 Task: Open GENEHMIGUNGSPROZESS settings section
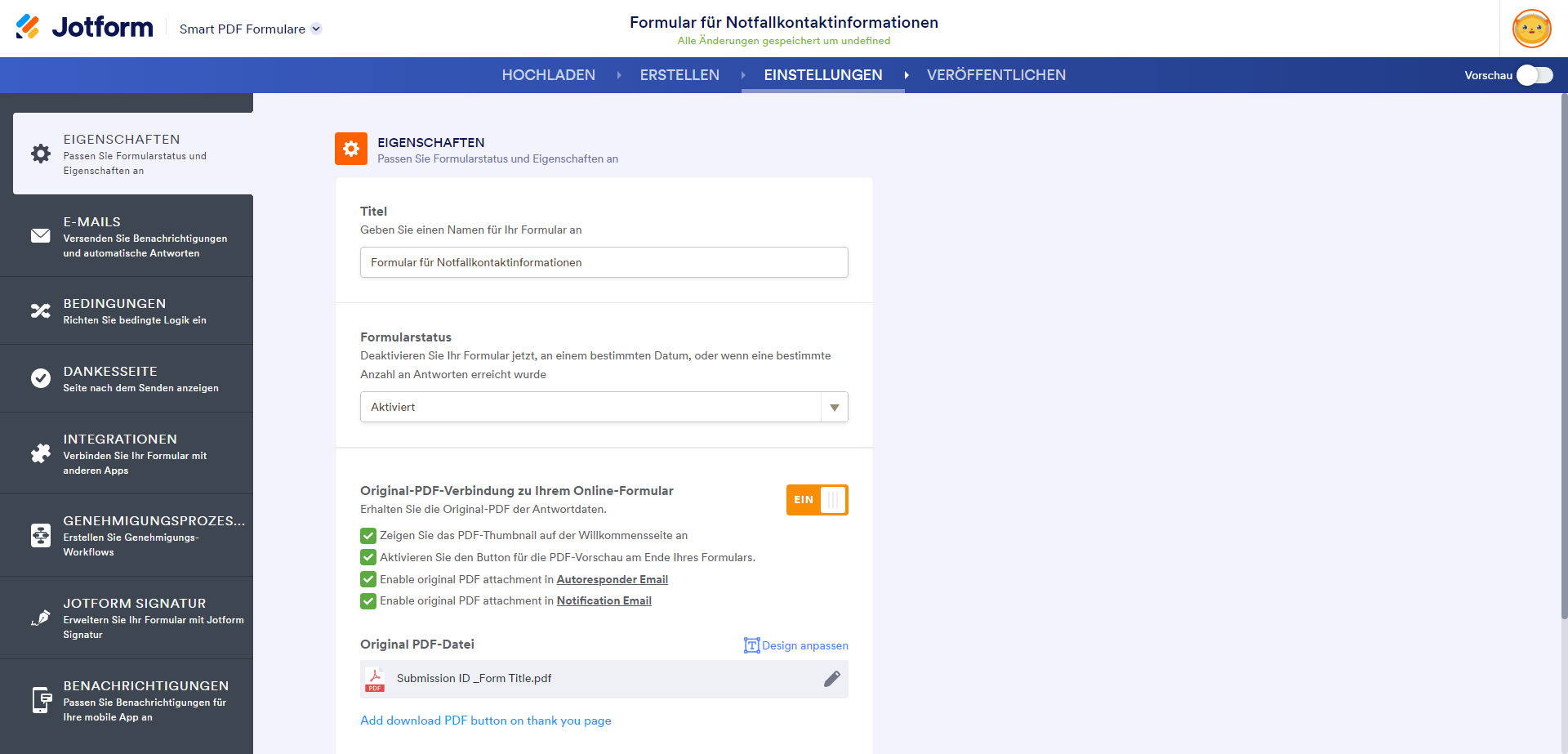click(x=127, y=535)
